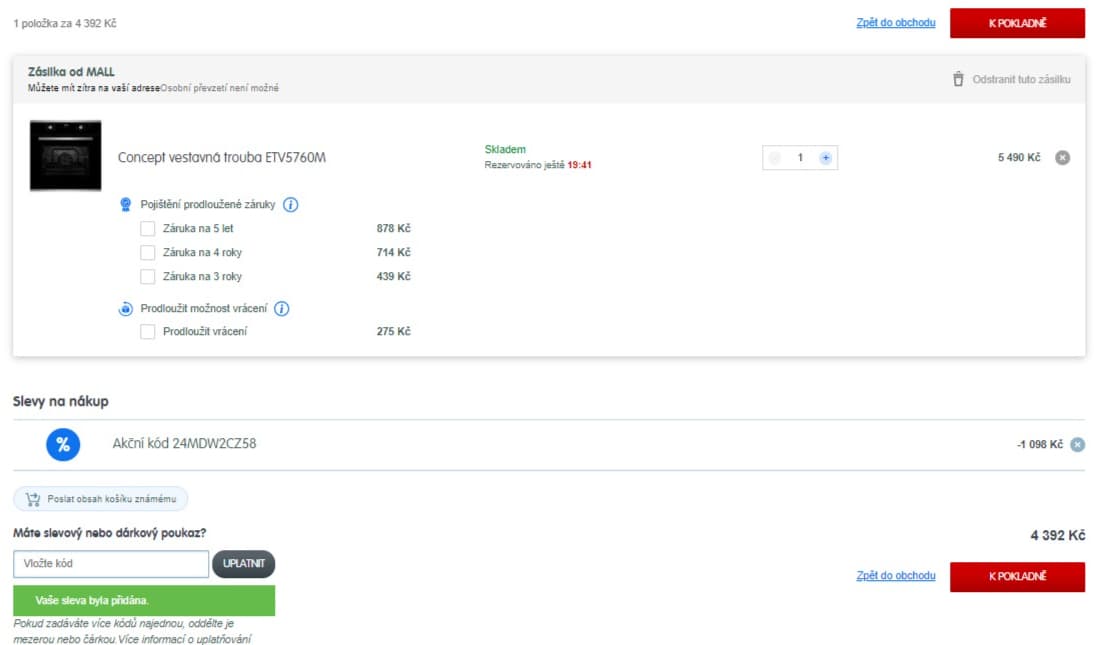Click the Vložte kód input field

click(111, 564)
